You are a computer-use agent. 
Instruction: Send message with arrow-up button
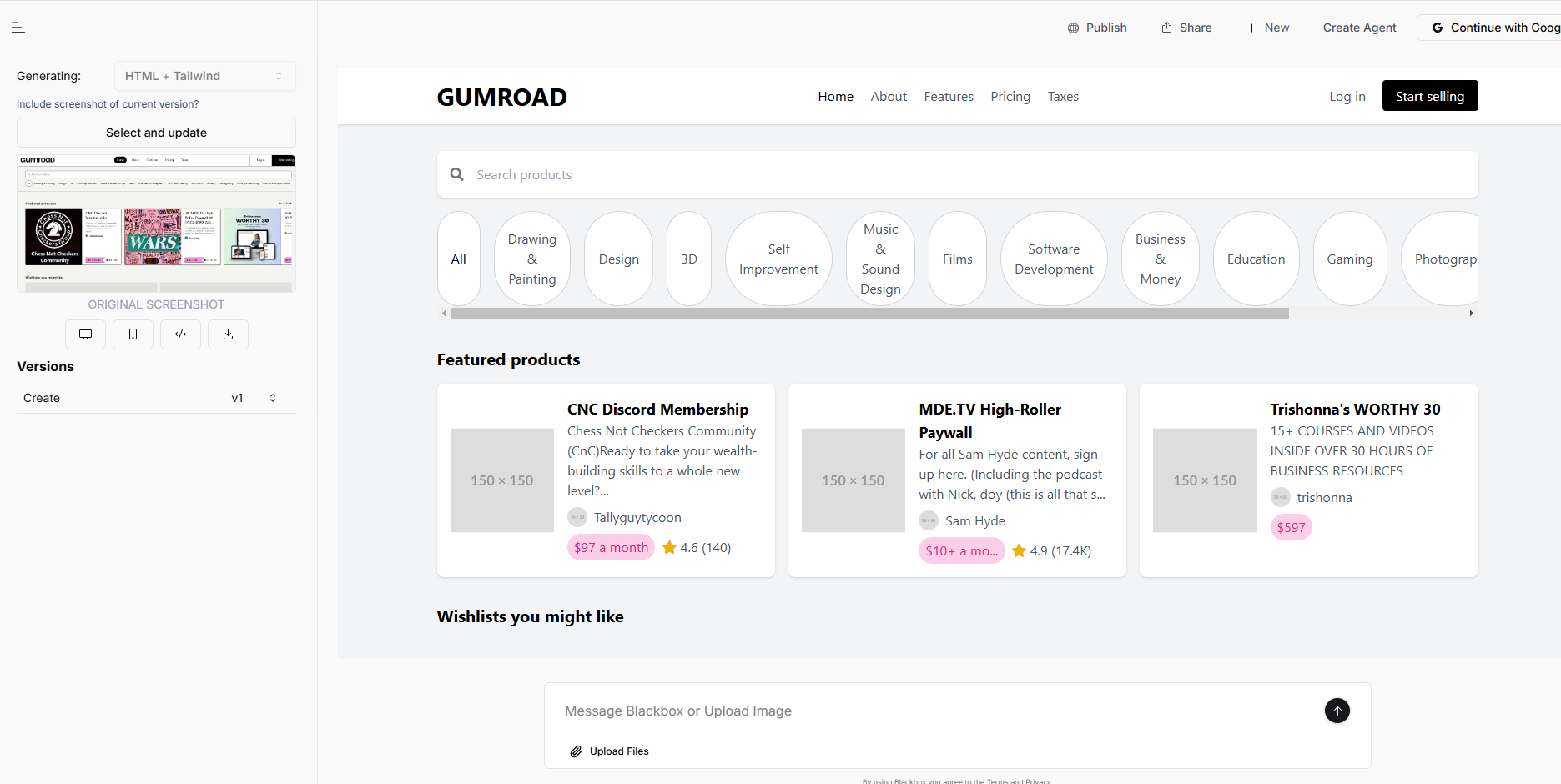[1337, 711]
